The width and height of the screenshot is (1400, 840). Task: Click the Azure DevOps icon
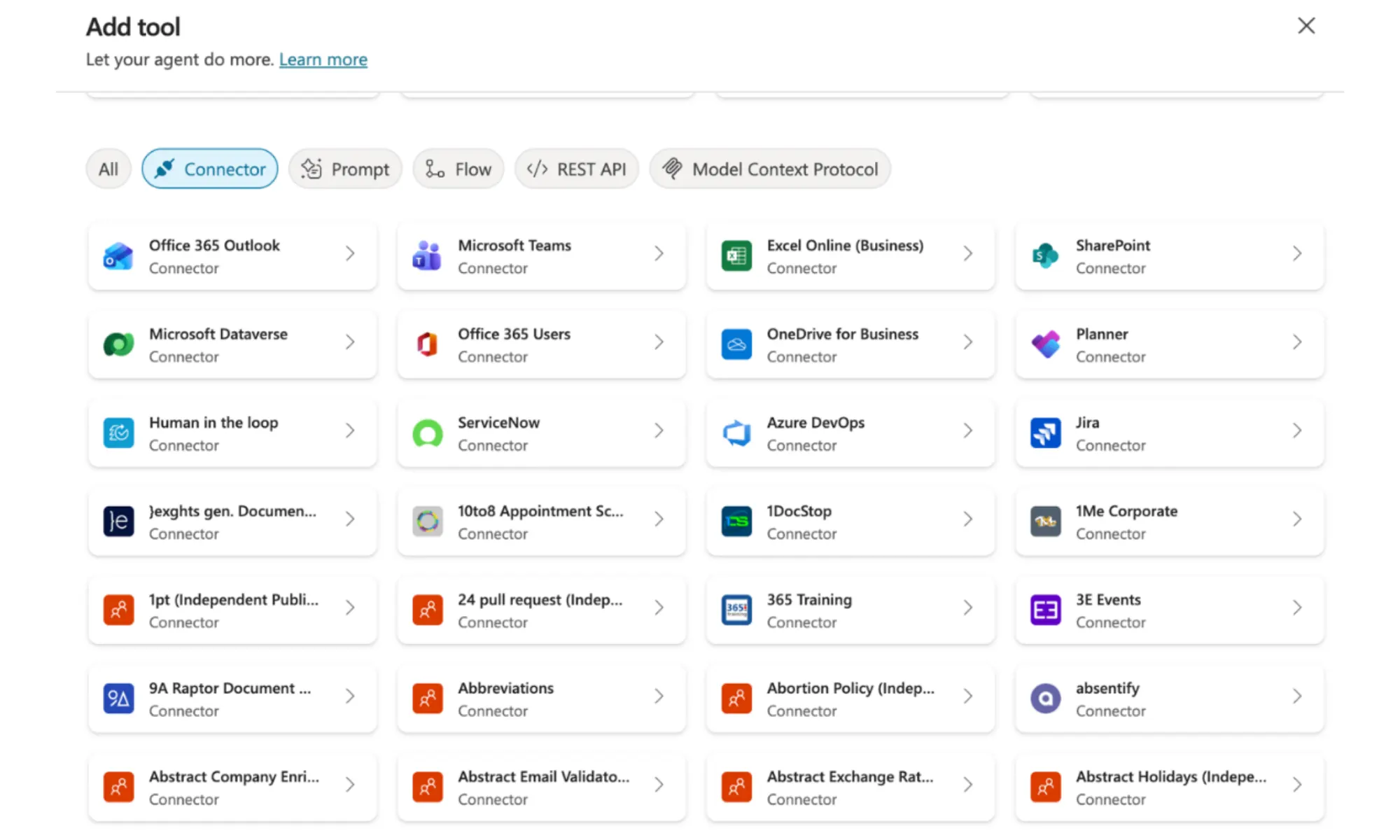click(x=736, y=433)
